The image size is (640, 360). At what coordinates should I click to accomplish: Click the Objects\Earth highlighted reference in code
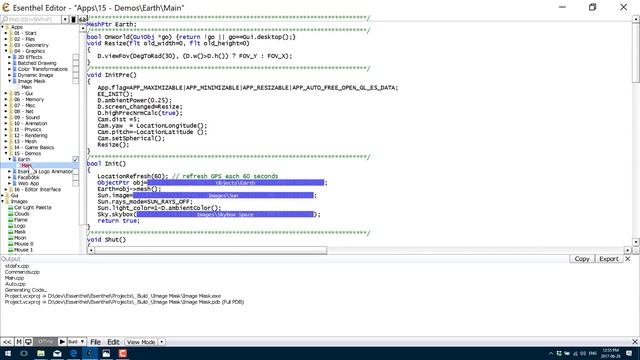point(236,183)
